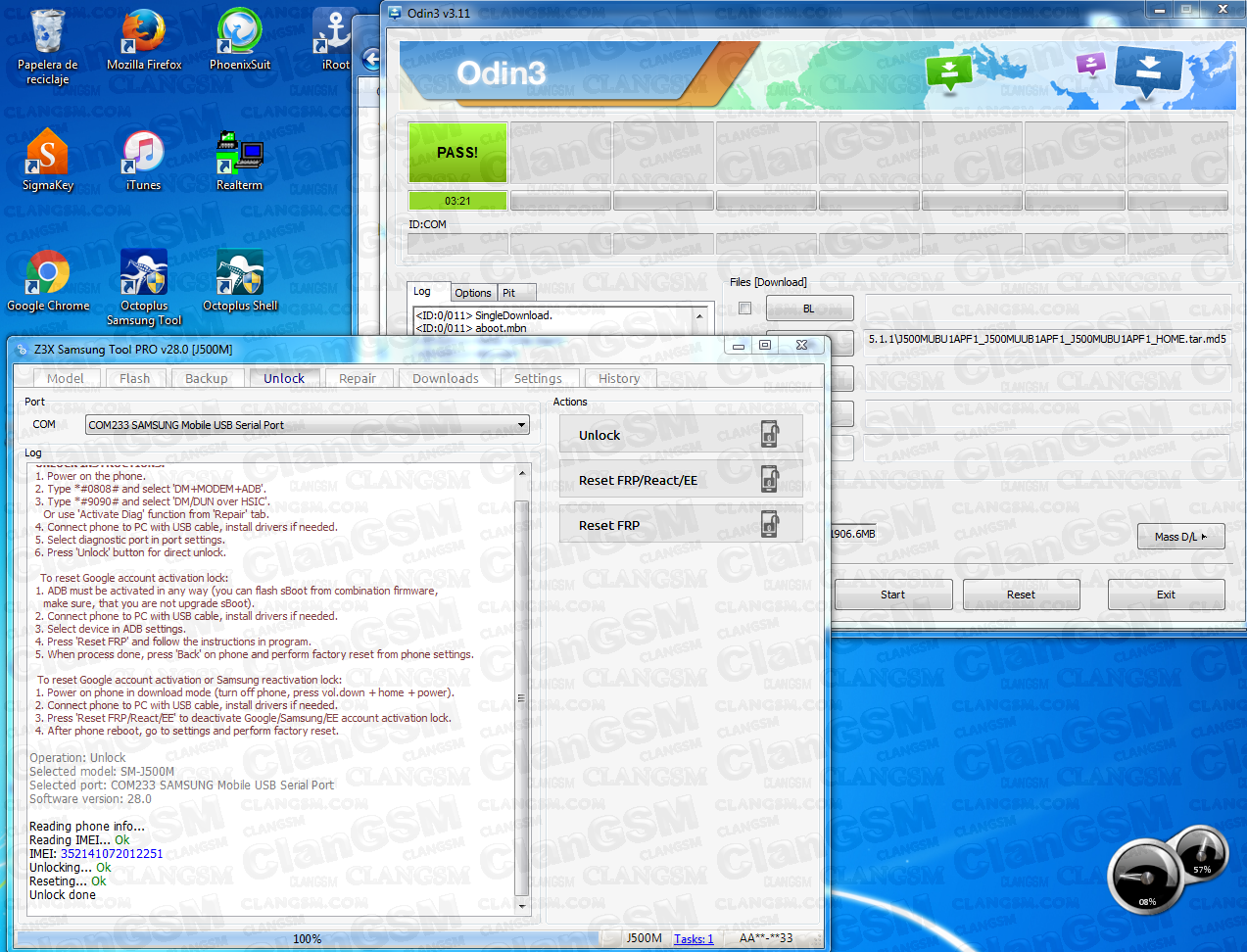Click the Z3X log vertical scrollbar thumb
The height and width of the screenshot is (952, 1247).
(x=521, y=696)
